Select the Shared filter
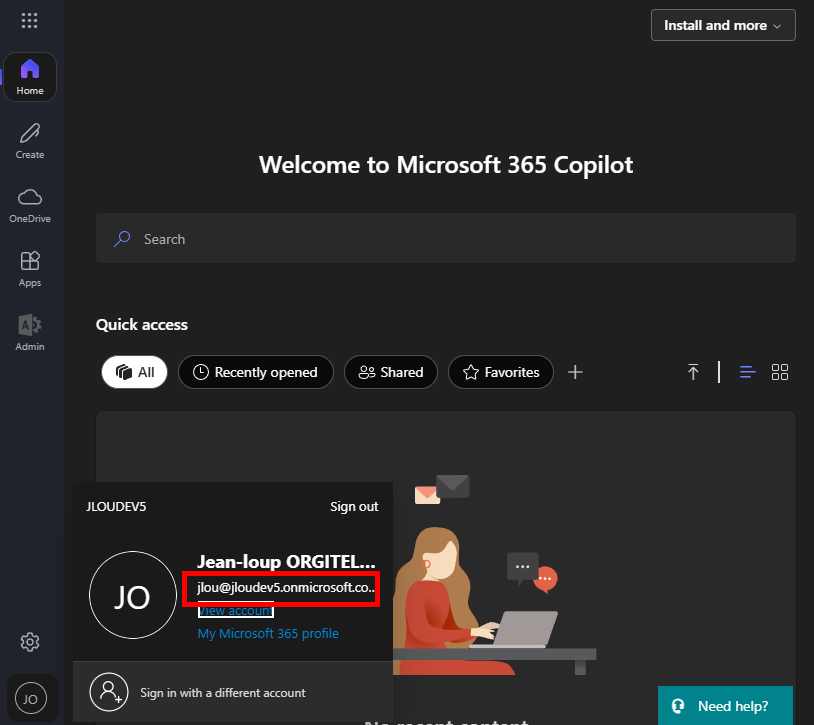814x725 pixels. (391, 372)
